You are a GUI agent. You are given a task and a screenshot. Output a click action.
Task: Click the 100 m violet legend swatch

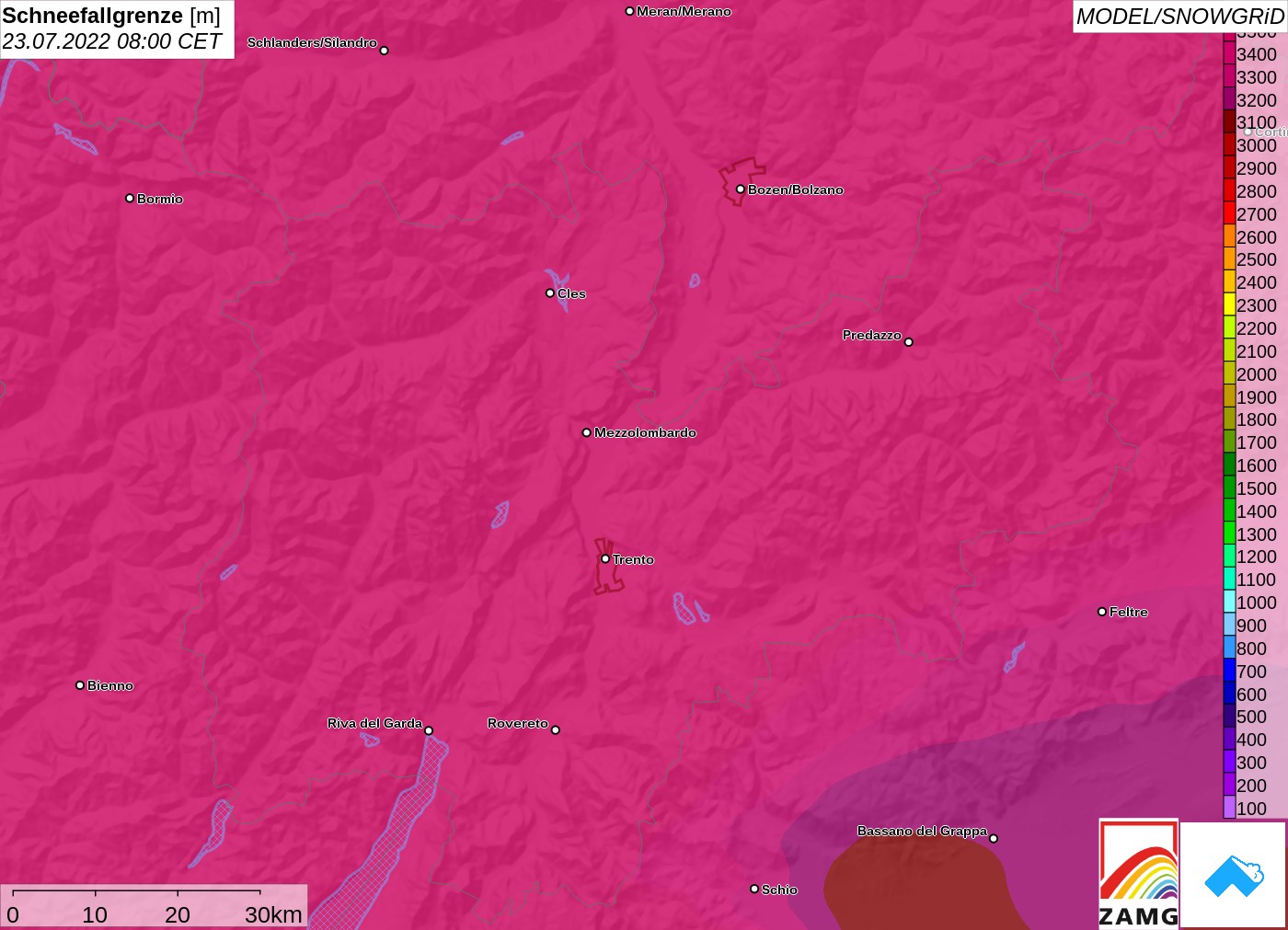1229,808
